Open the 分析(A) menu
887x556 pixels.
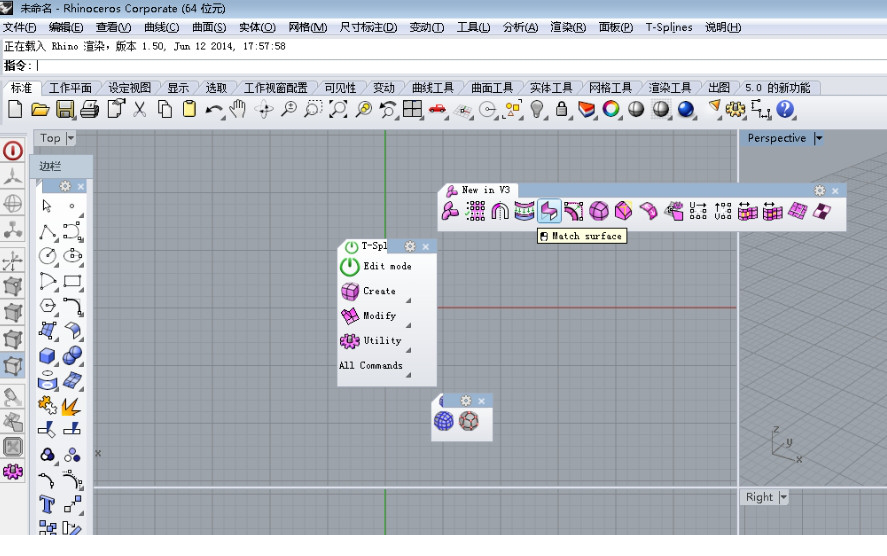pos(520,27)
